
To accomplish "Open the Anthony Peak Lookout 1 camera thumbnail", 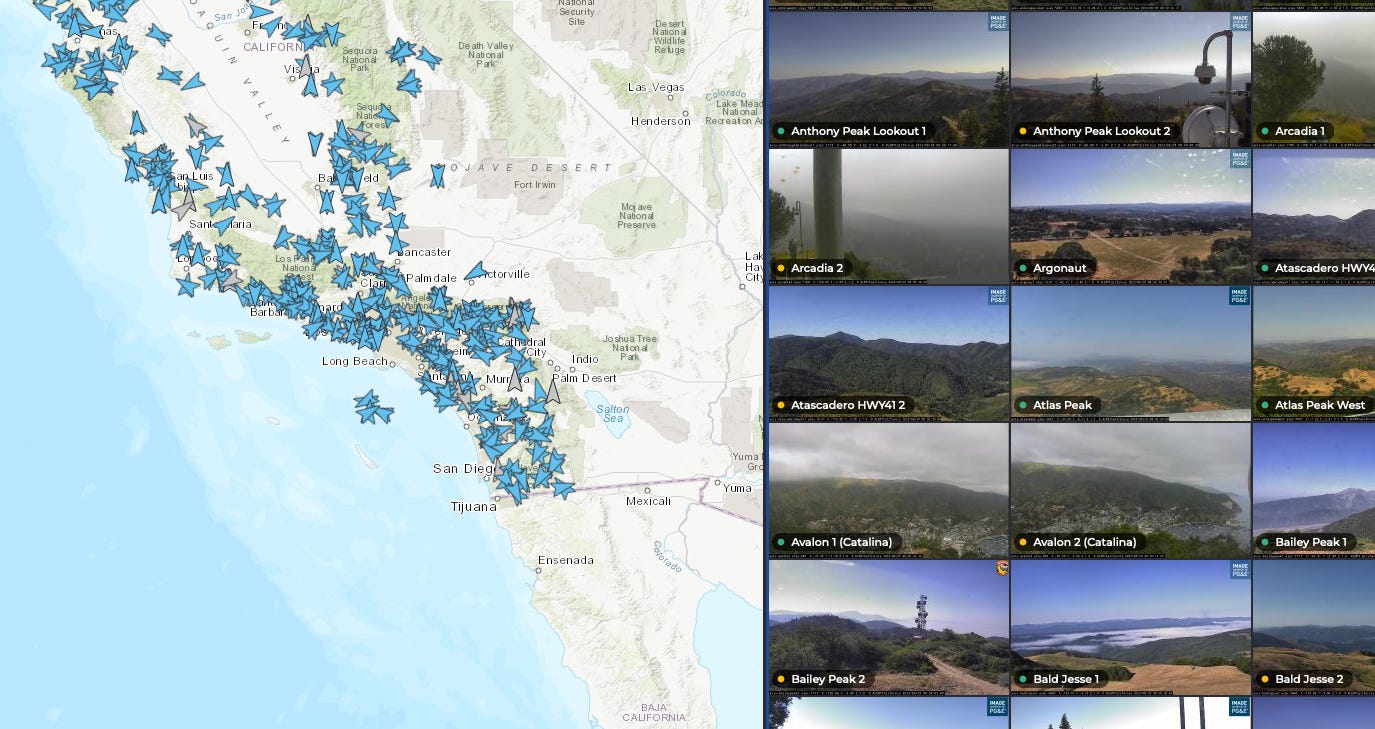I will point(888,79).
